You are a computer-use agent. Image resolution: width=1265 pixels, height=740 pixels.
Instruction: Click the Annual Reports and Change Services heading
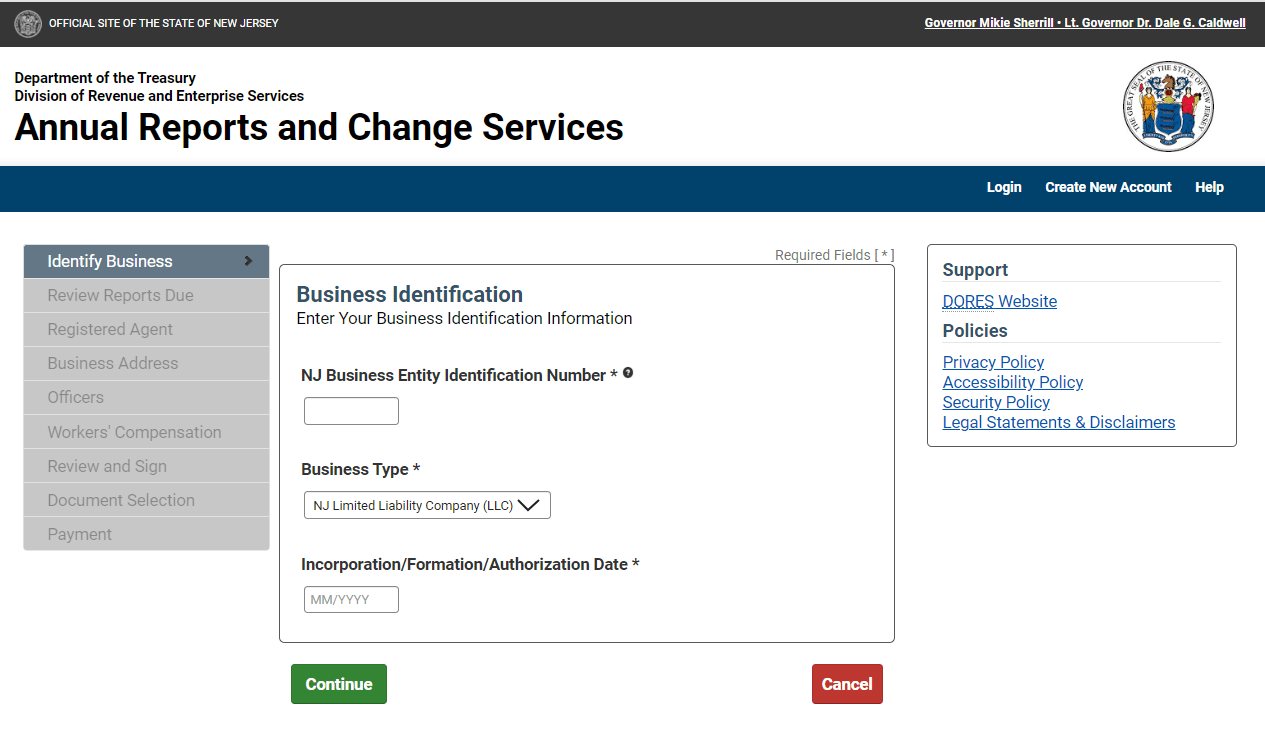point(319,128)
